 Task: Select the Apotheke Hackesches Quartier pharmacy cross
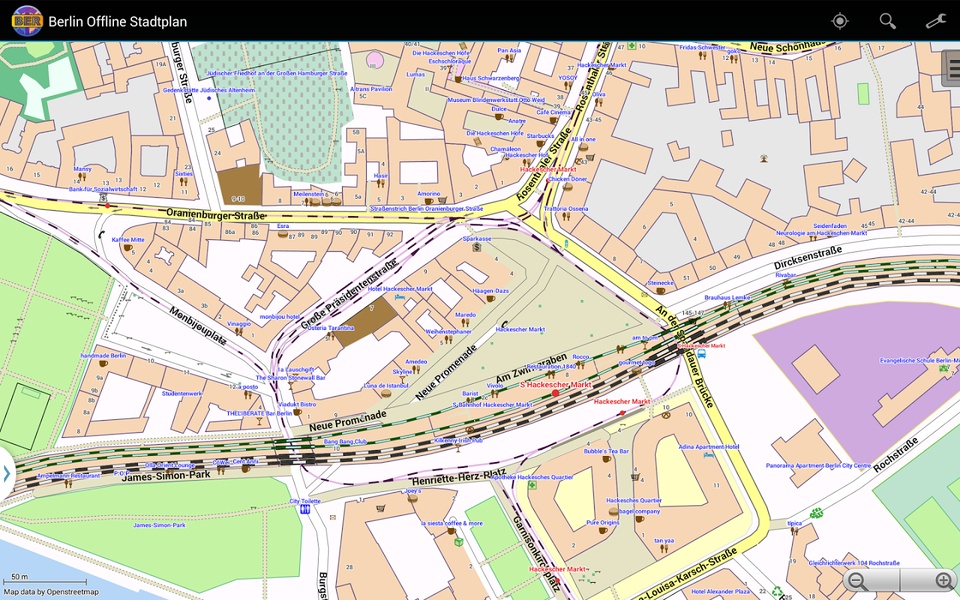coord(532,485)
